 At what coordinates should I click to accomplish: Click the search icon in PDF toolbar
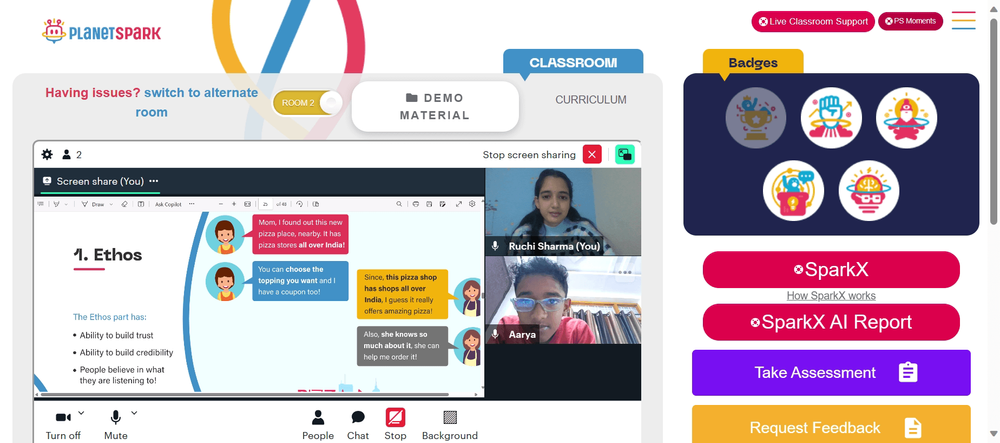click(399, 204)
